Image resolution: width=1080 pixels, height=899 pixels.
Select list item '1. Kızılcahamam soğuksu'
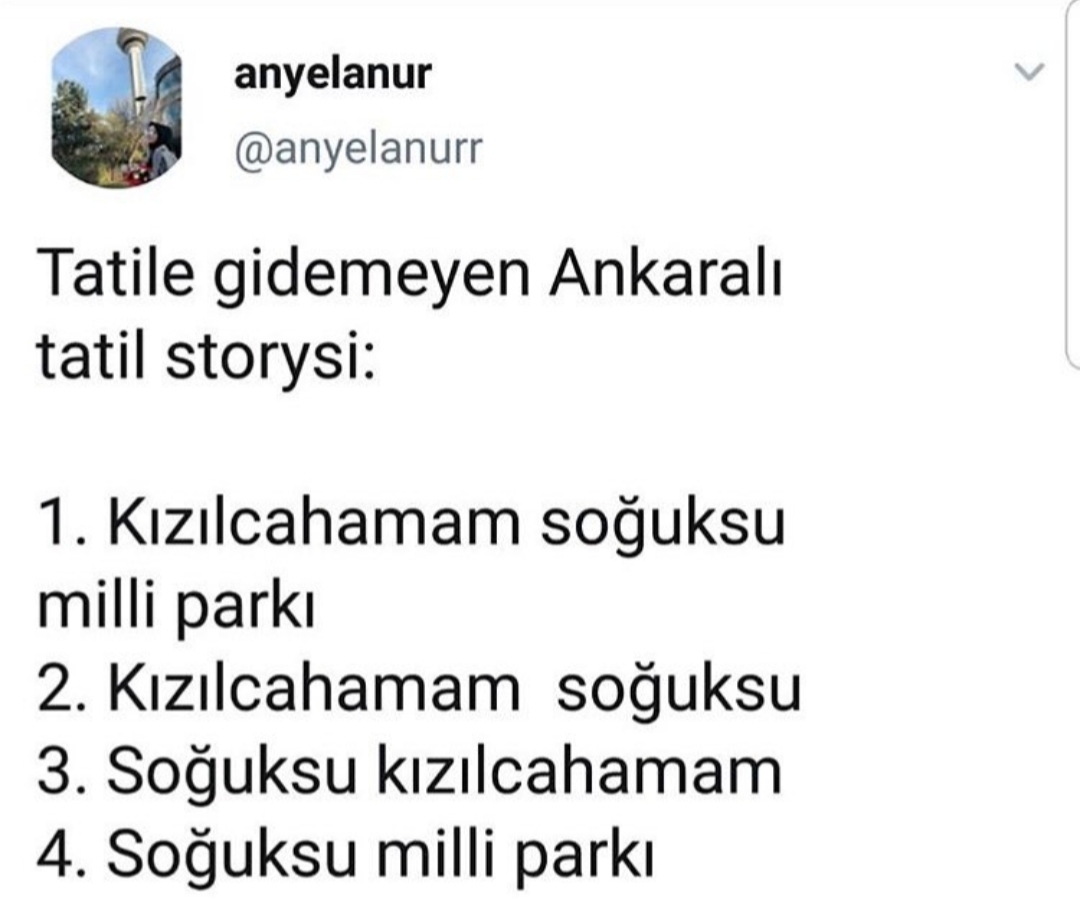point(411,525)
